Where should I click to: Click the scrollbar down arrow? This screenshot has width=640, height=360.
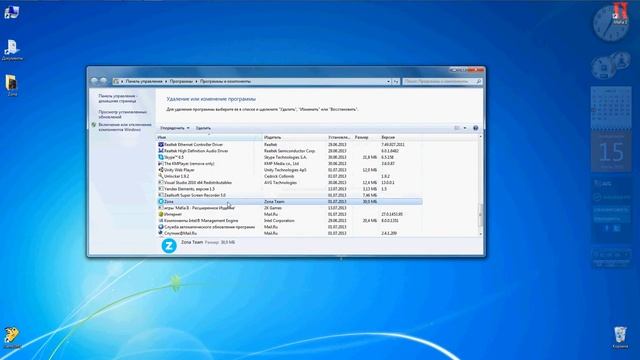[480, 234]
